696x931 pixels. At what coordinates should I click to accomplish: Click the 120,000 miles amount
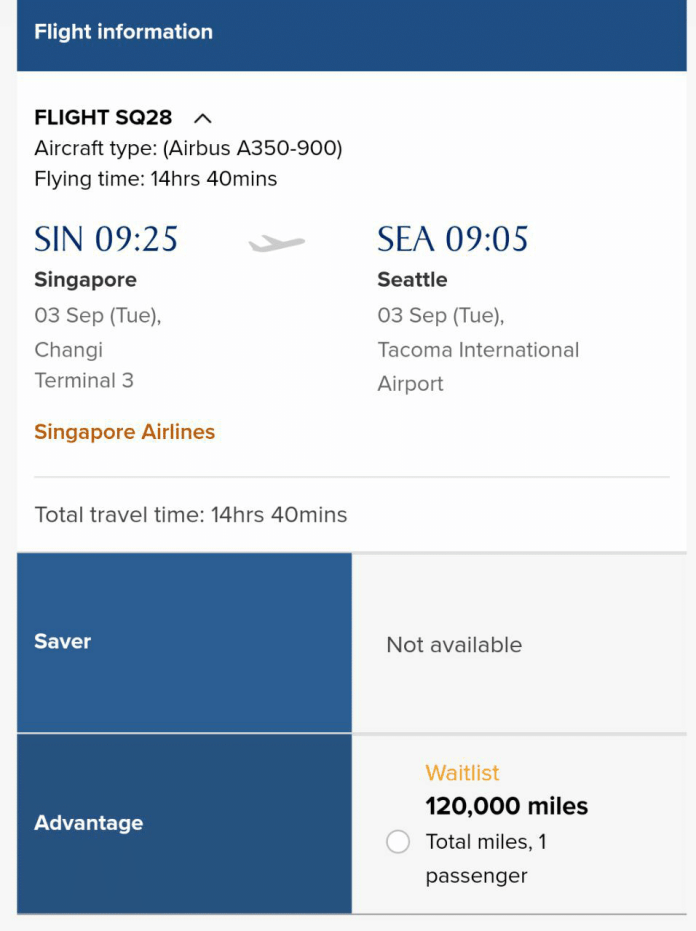click(x=506, y=806)
